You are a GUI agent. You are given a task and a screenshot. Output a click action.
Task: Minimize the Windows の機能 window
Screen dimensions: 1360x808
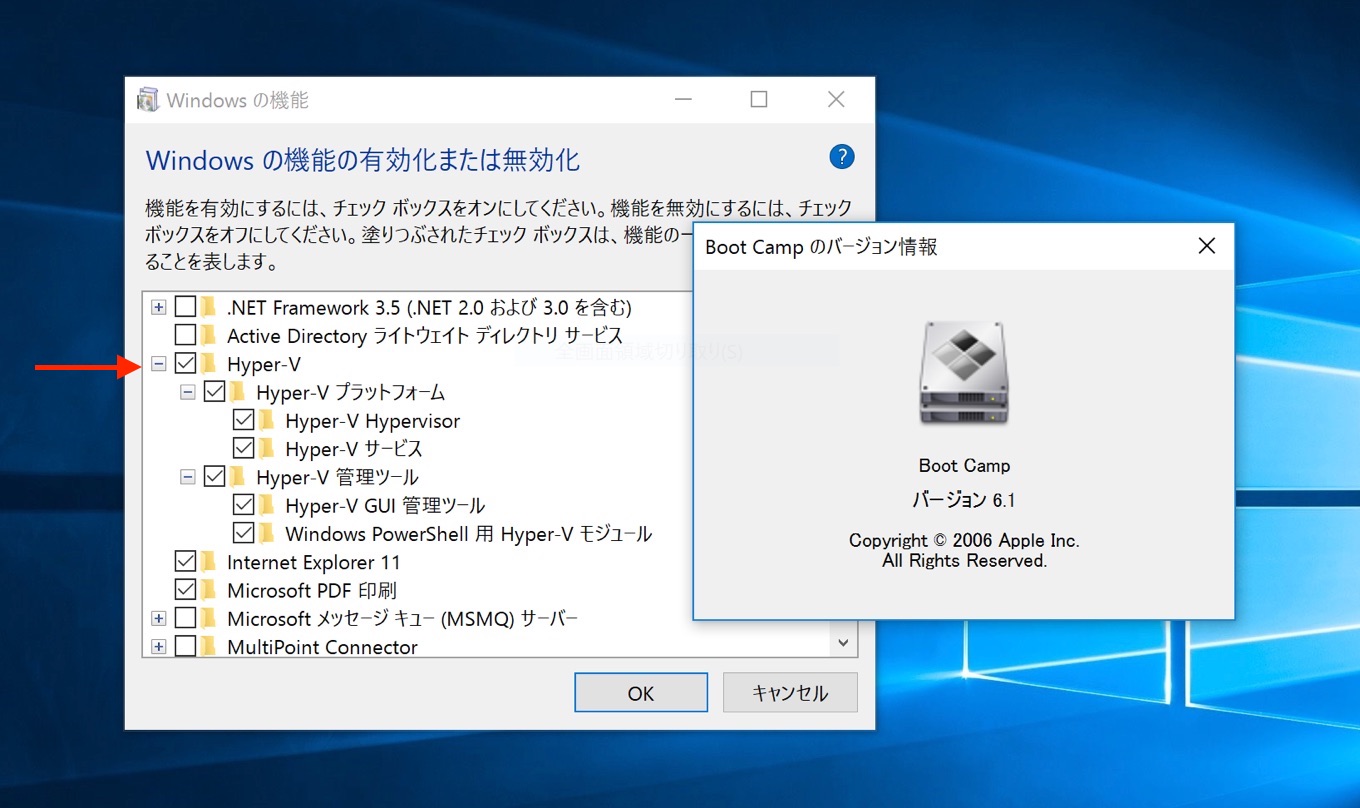(683, 99)
